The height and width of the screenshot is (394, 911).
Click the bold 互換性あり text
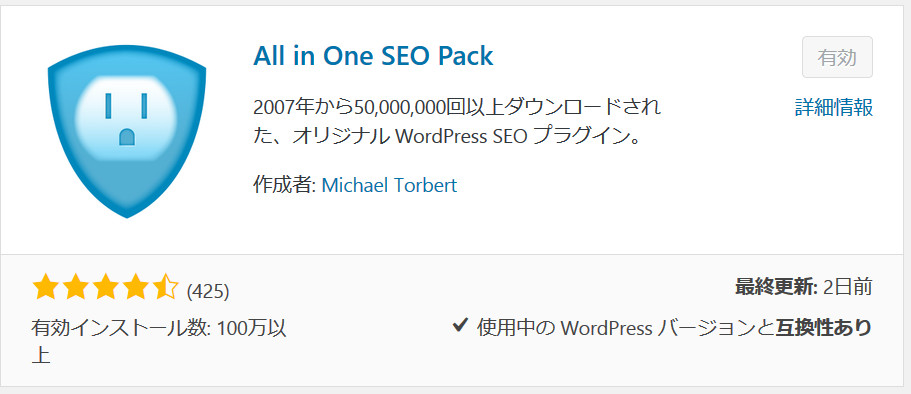[824, 328]
